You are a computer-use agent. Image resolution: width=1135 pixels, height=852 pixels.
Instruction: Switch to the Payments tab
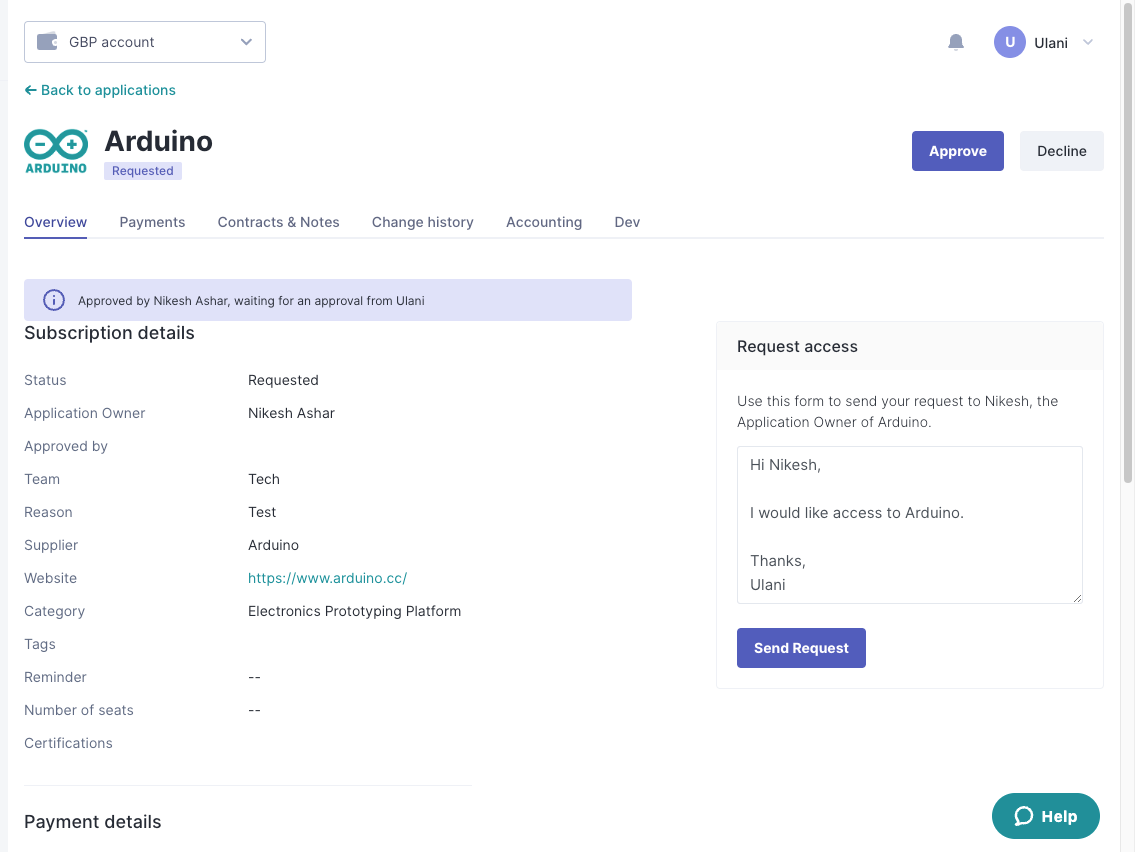[152, 222]
